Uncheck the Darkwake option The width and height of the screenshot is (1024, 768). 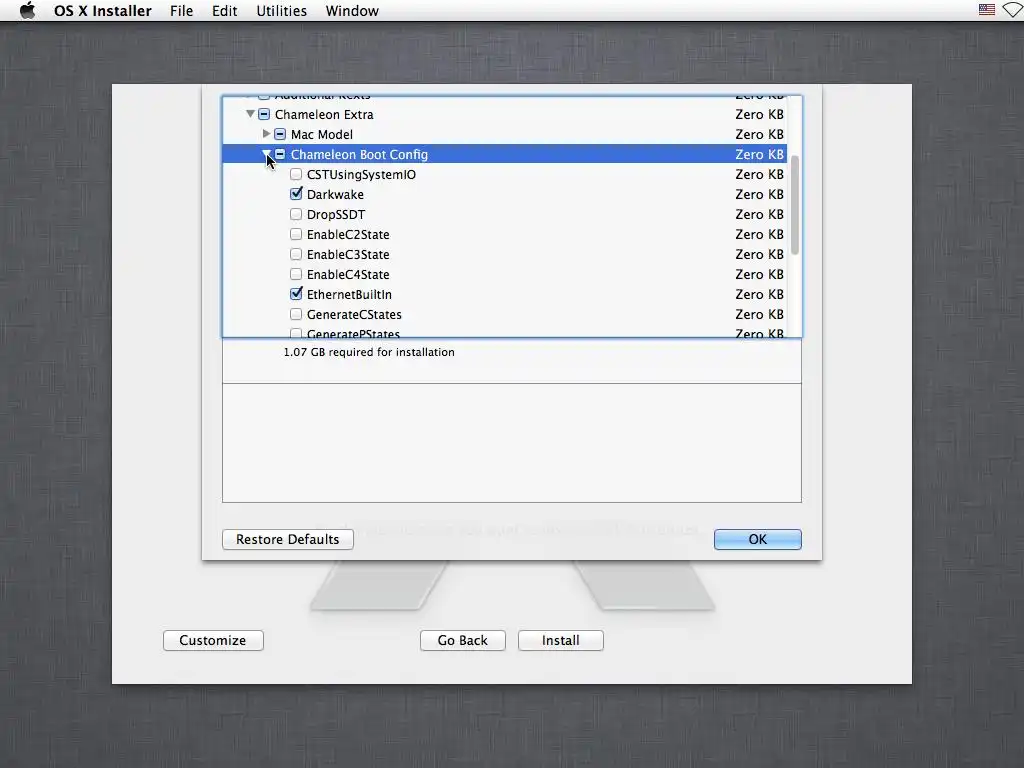(296, 194)
